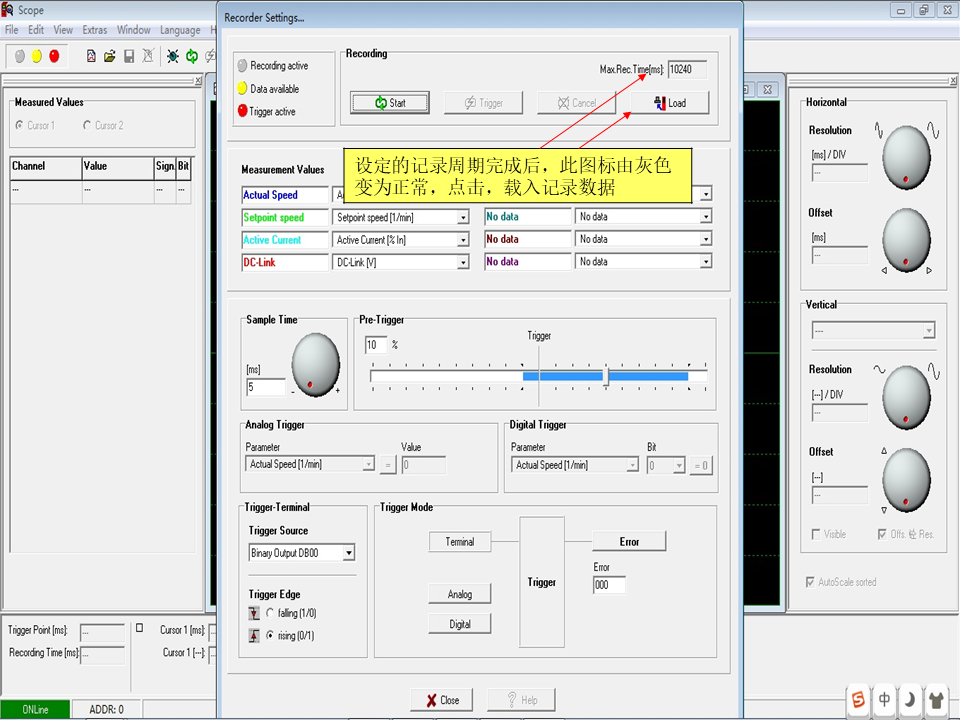The image size is (960, 720).
Task: Click the green refresh arrows toolbar icon
Action: (x=191, y=56)
